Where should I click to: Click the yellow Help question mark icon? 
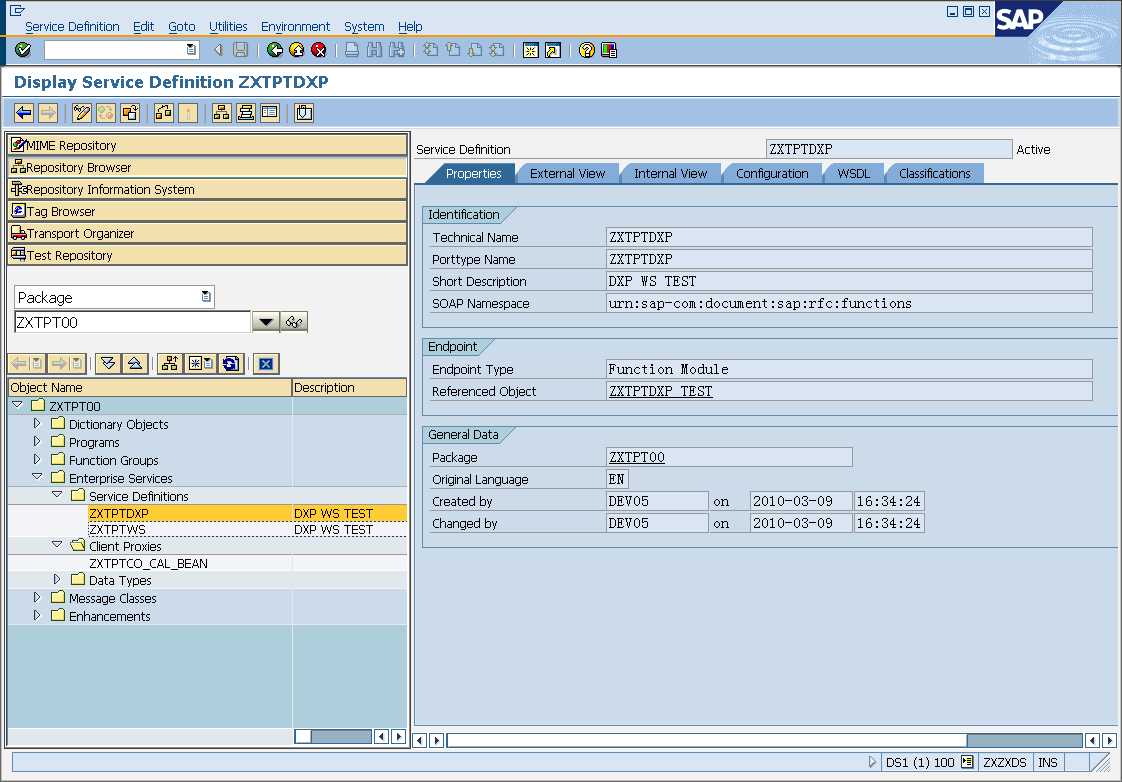pos(587,50)
